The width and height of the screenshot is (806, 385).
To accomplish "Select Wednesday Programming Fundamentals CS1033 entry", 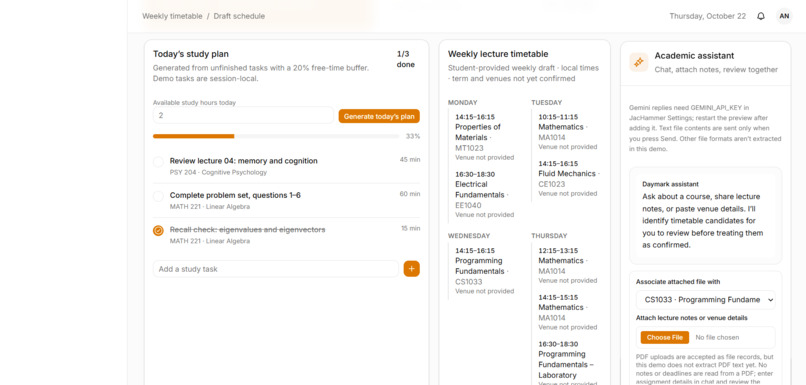I will 481,270.
